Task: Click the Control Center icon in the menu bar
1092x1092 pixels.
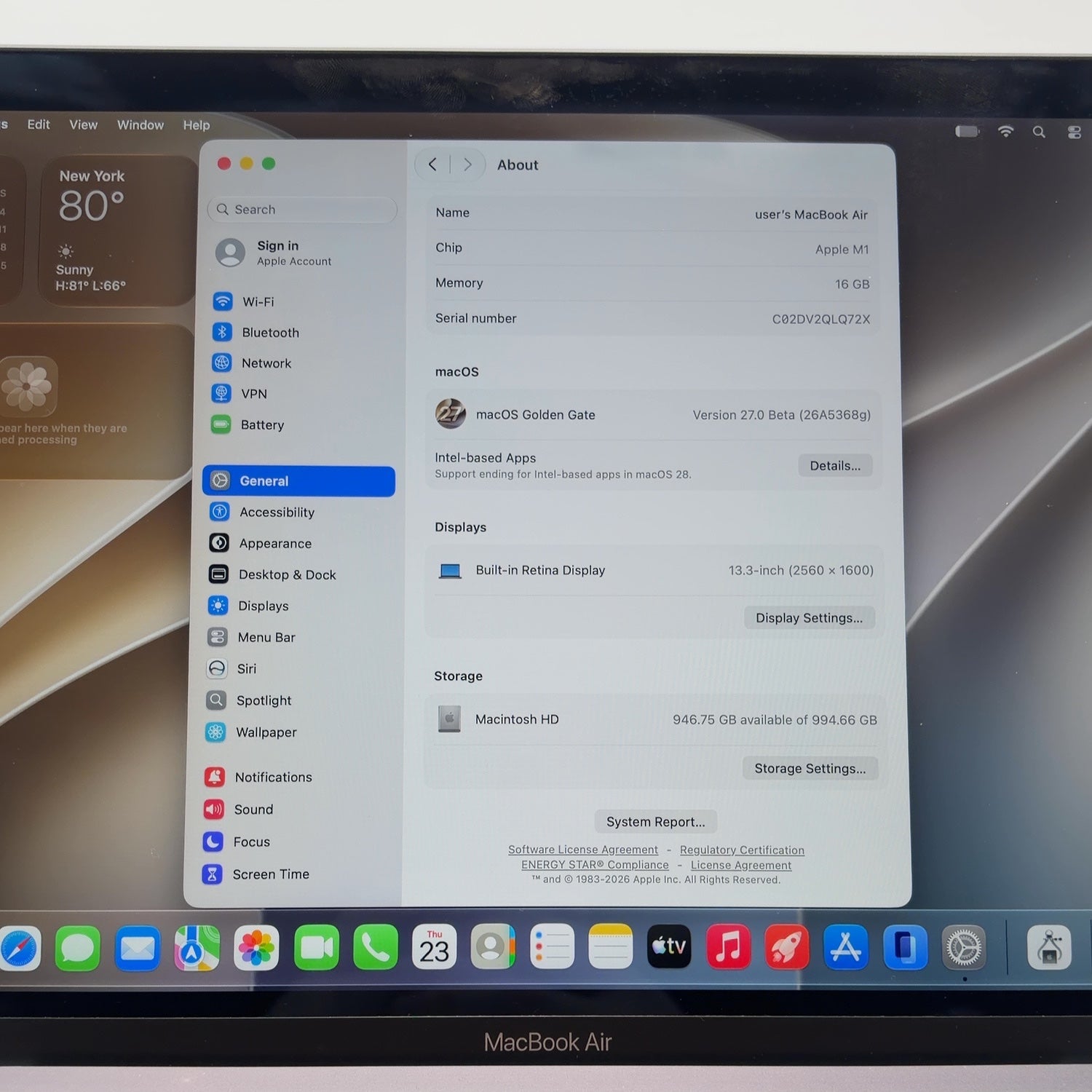Action: pos(1075,132)
